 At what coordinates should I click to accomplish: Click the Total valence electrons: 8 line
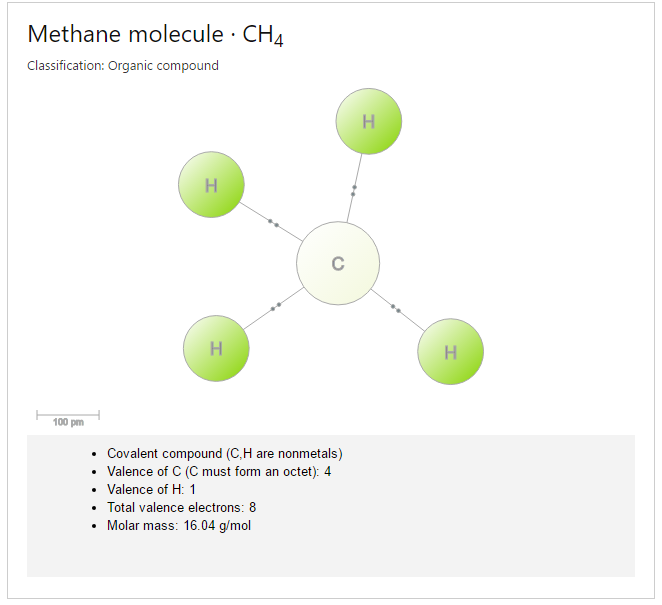coord(182,507)
